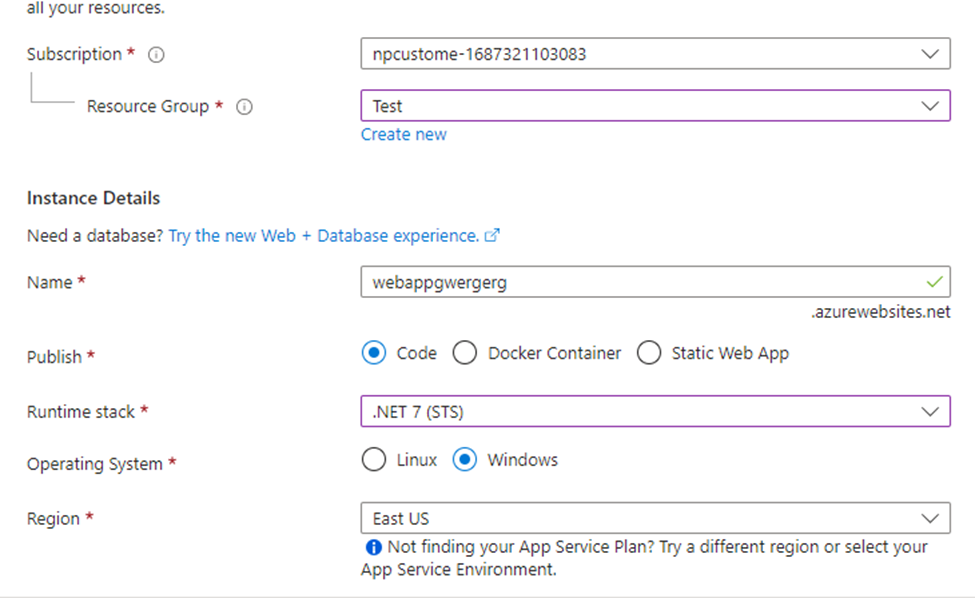Viewport: 975px width, 598px height.
Task: Choose Windows as operating system
Action: click(x=465, y=460)
